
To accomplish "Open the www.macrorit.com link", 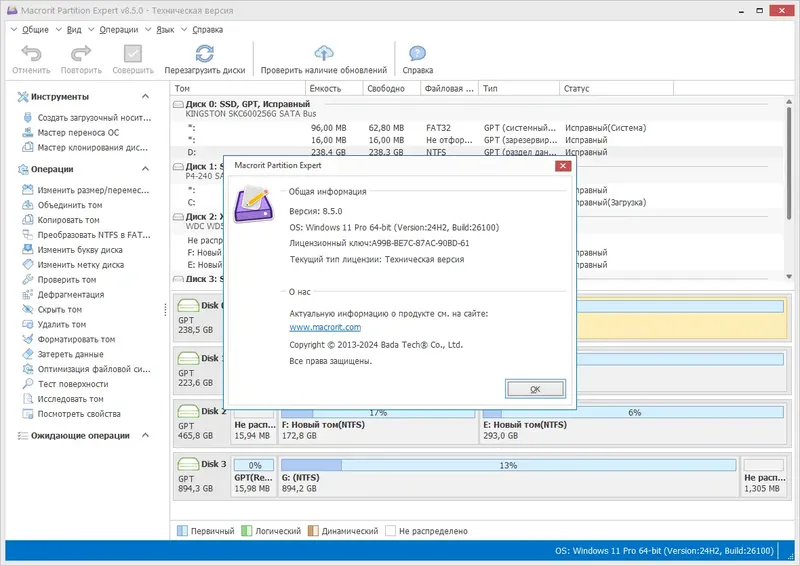I will (325, 327).
